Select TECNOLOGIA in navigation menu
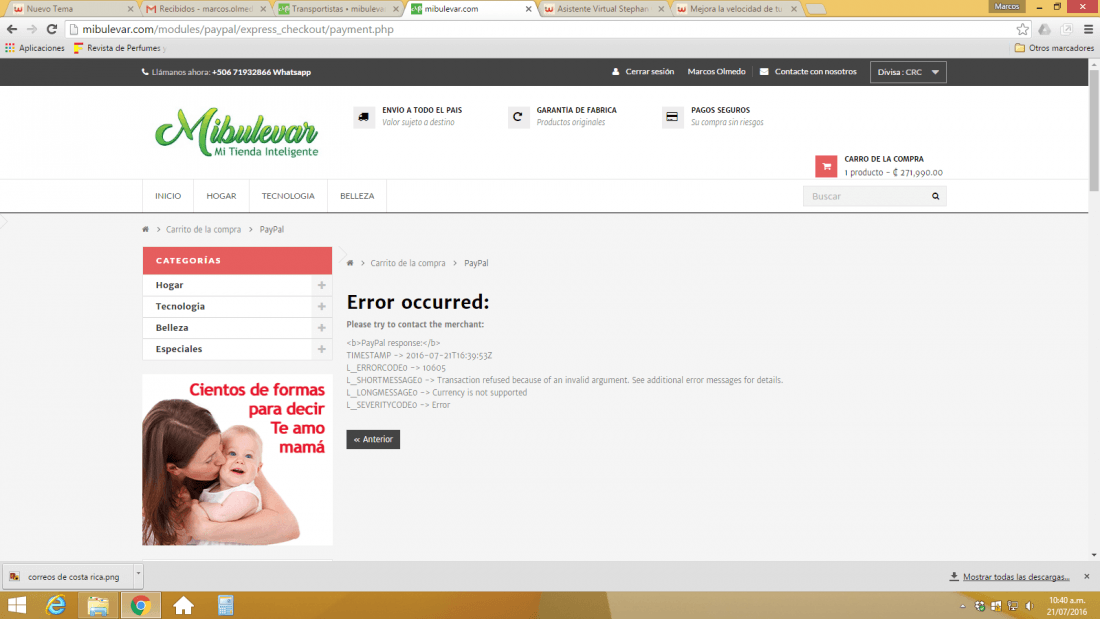 (288, 196)
